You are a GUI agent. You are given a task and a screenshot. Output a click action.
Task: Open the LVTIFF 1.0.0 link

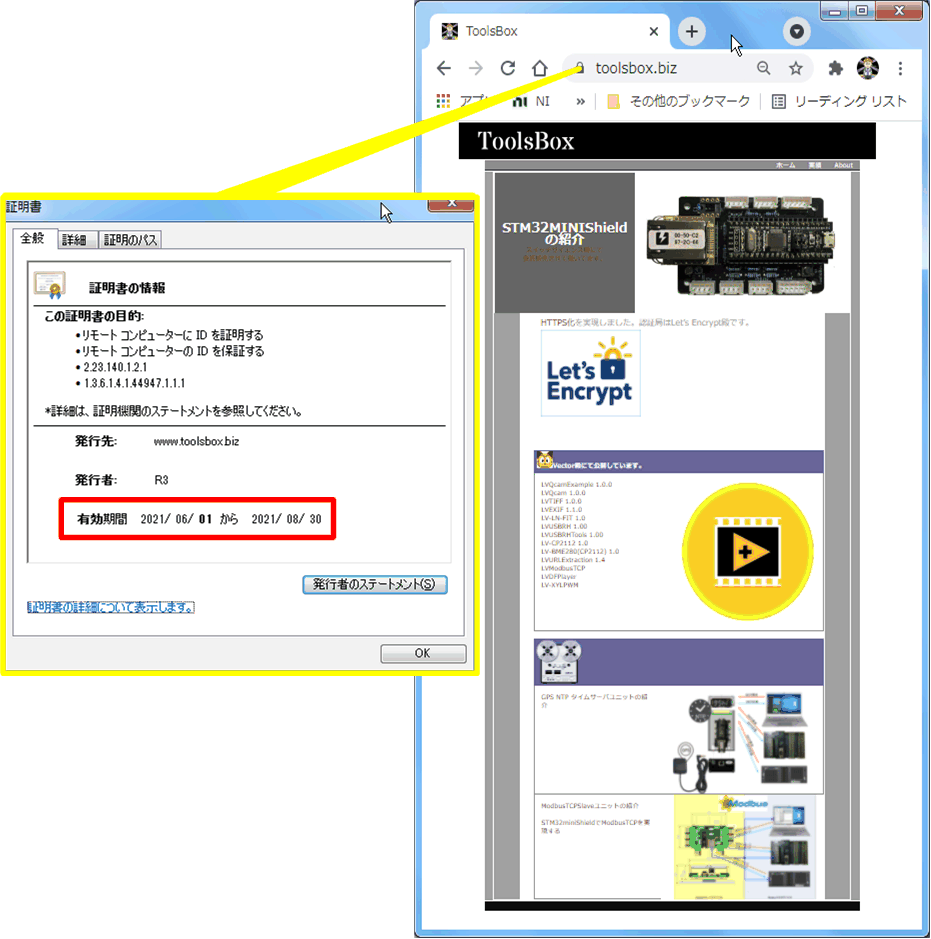coord(561,501)
